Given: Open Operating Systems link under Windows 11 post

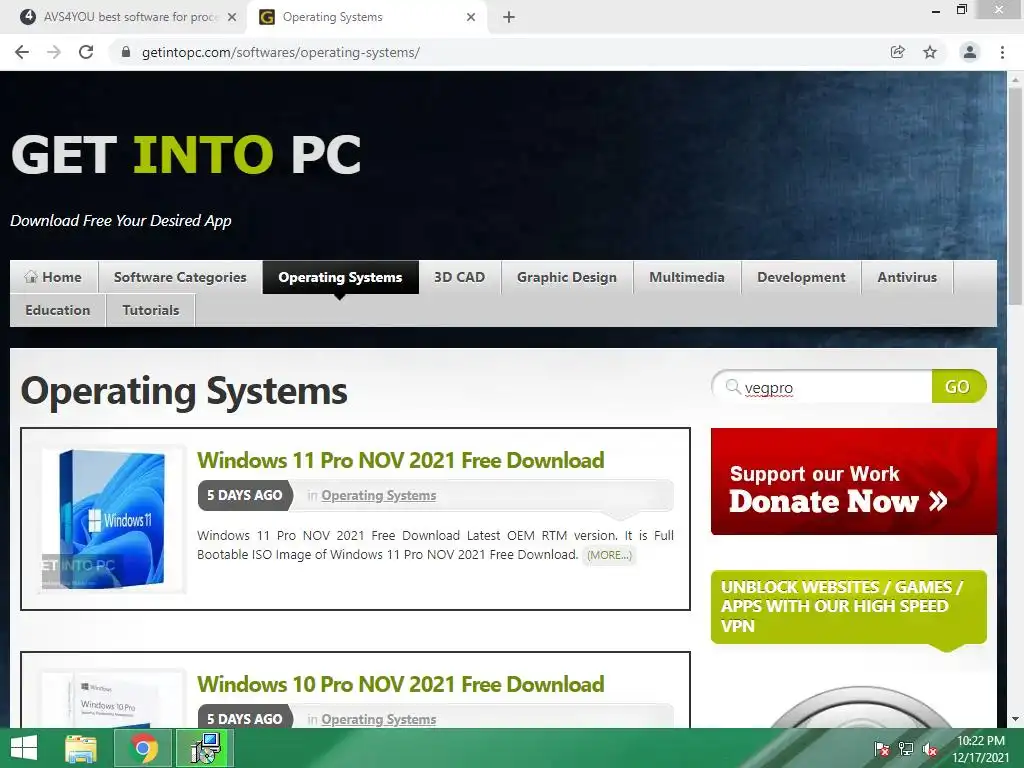Looking at the screenshot, I should tap(379, 496).
